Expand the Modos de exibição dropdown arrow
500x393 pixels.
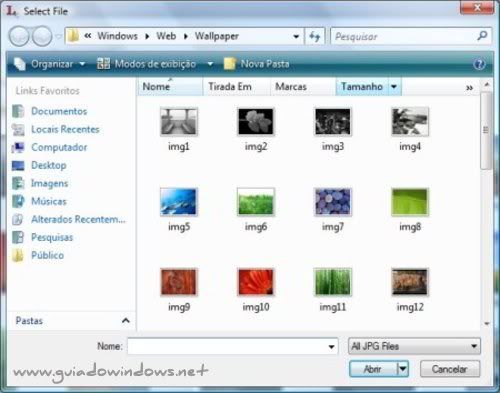coord(210,64)
